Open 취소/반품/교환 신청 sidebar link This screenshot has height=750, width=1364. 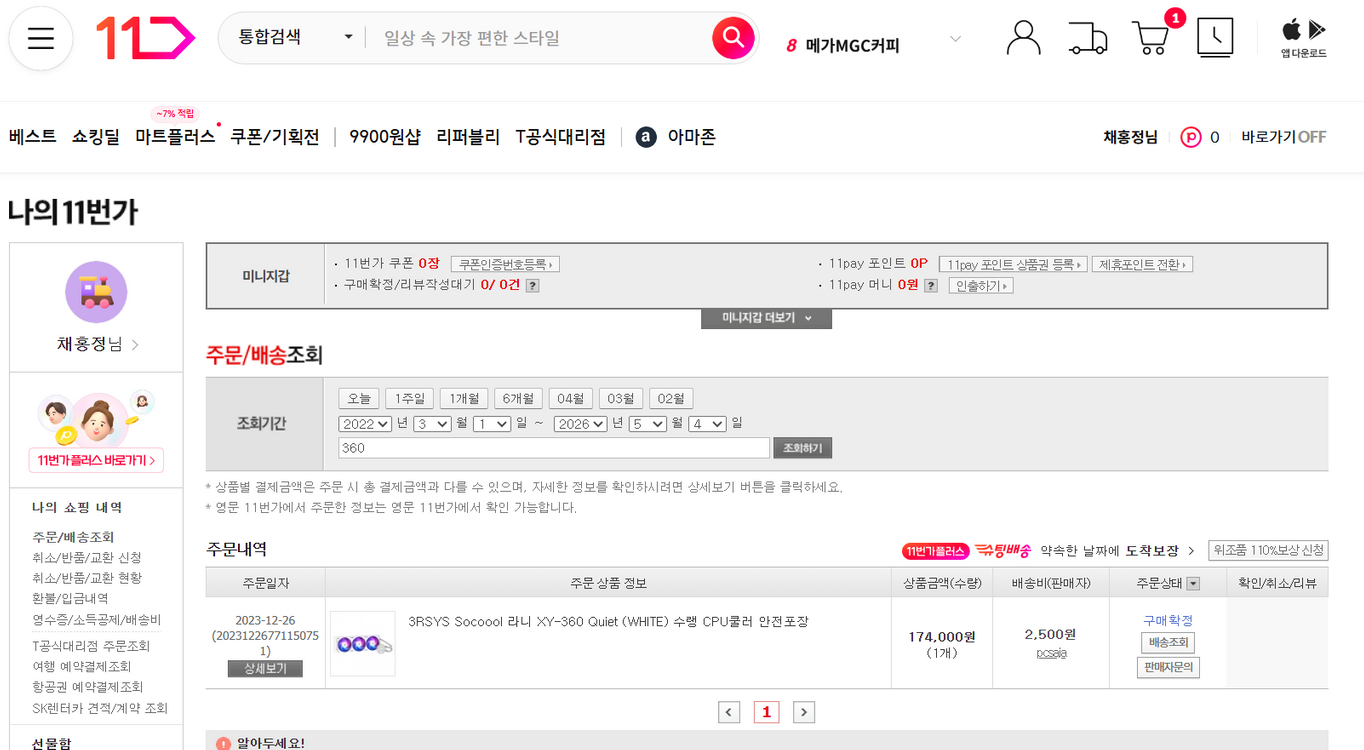[x=87, y=557]
